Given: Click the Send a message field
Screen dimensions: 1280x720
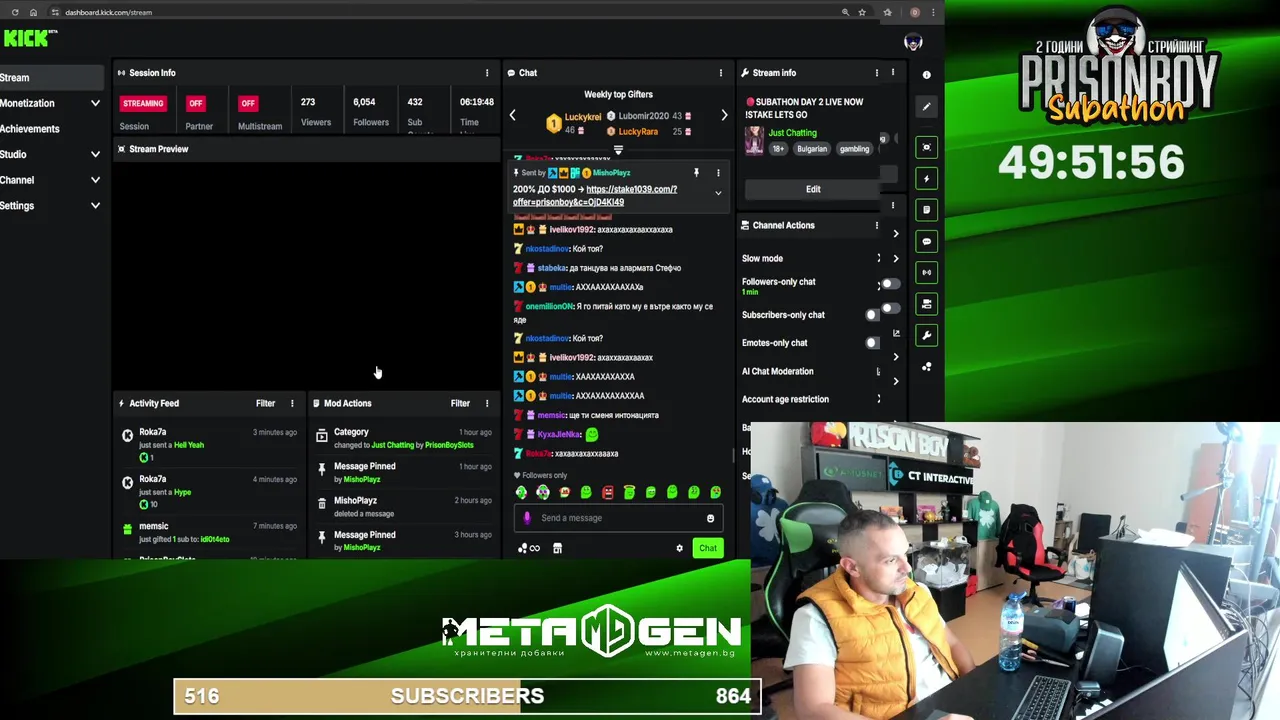Looking at the screenshot, I should click(x=618, y=518).
